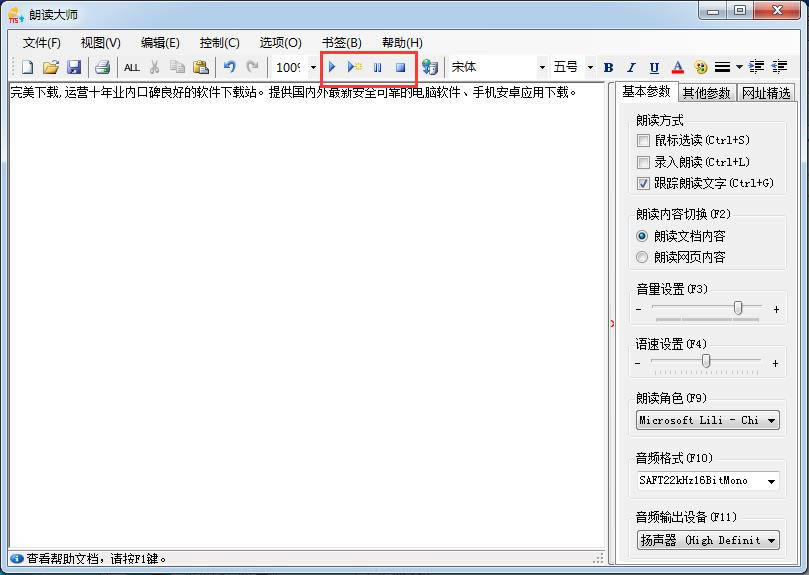The width and height of the screenshot is (809, 575).
Task: Increase volume with plus under 音量设置
Action: tap(776, 309)
